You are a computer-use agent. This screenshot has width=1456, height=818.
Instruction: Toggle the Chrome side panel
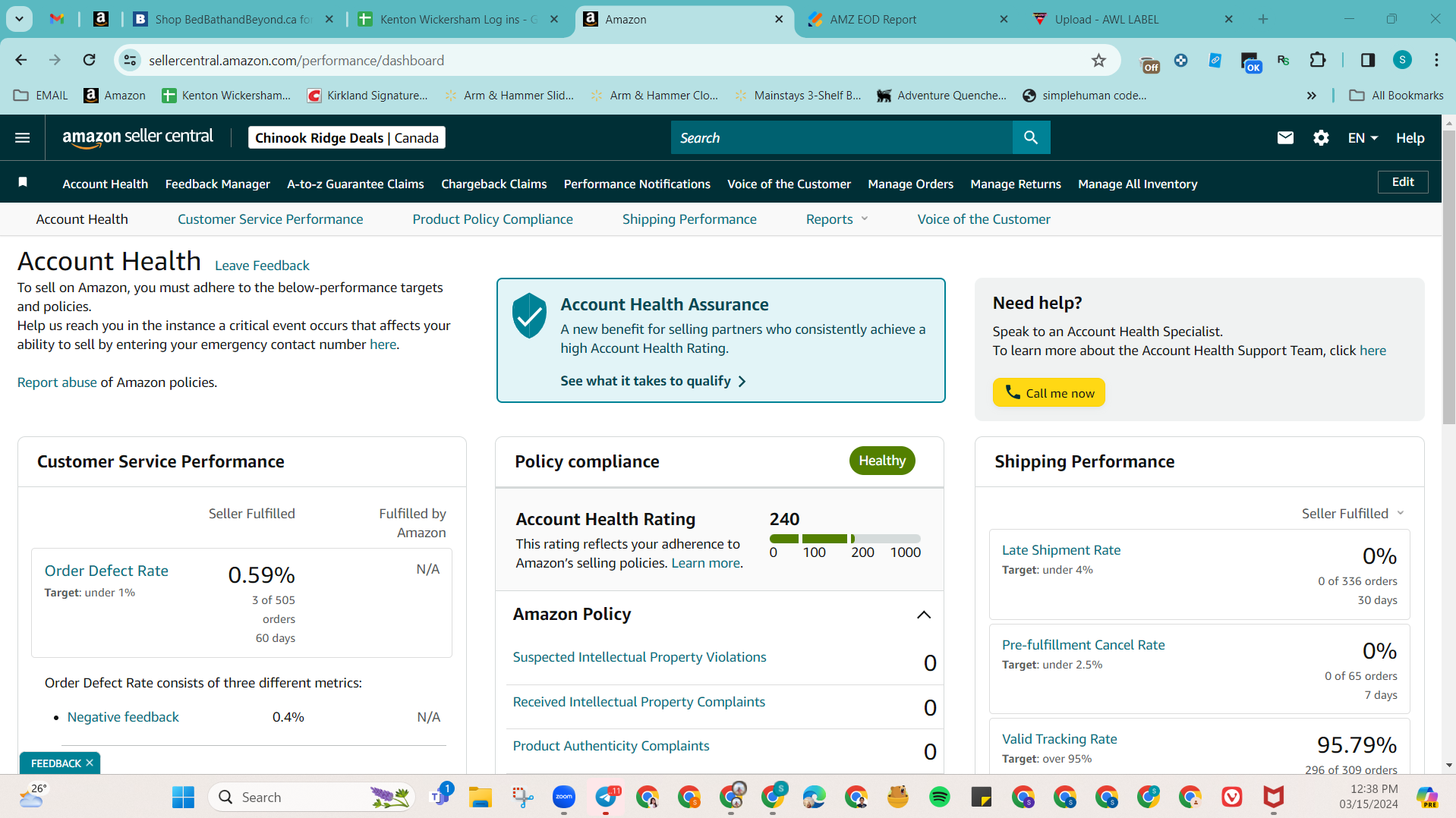point(1368,60)
